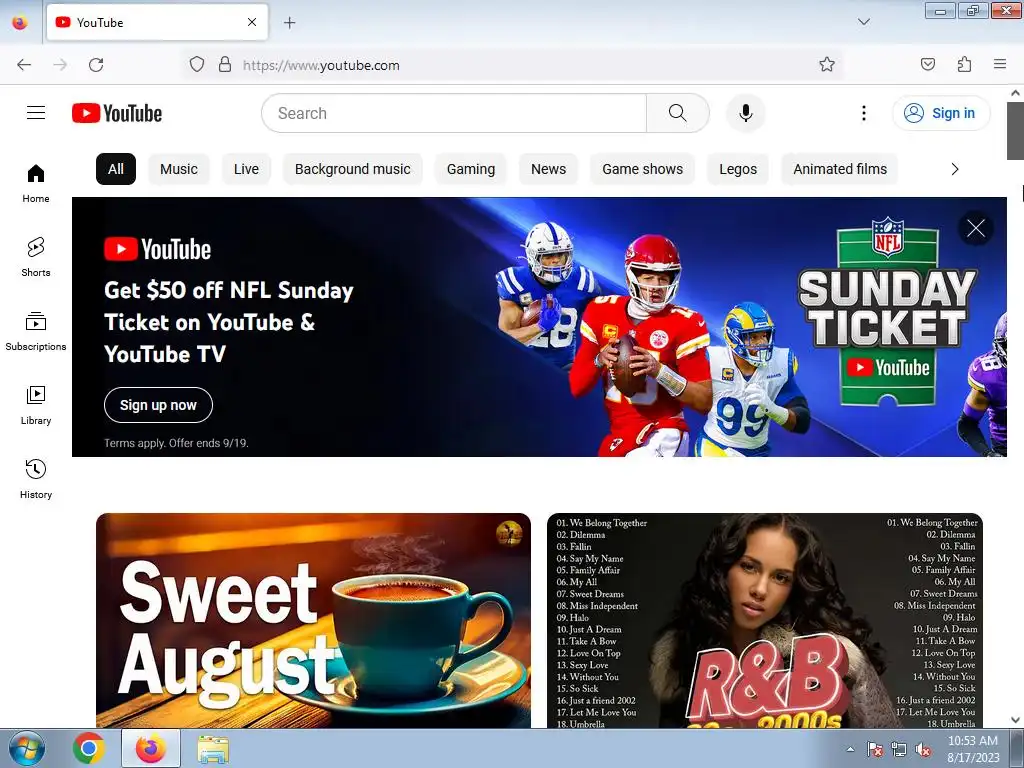1024x768 pixels.
Task: Open the Firefox application menu
Action: [x=1000, y=64]
